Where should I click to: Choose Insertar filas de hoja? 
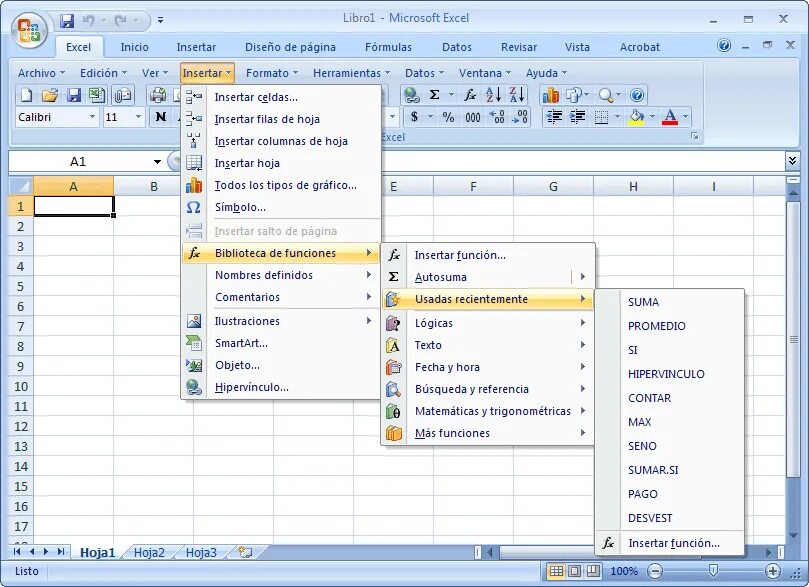point(281,119)
